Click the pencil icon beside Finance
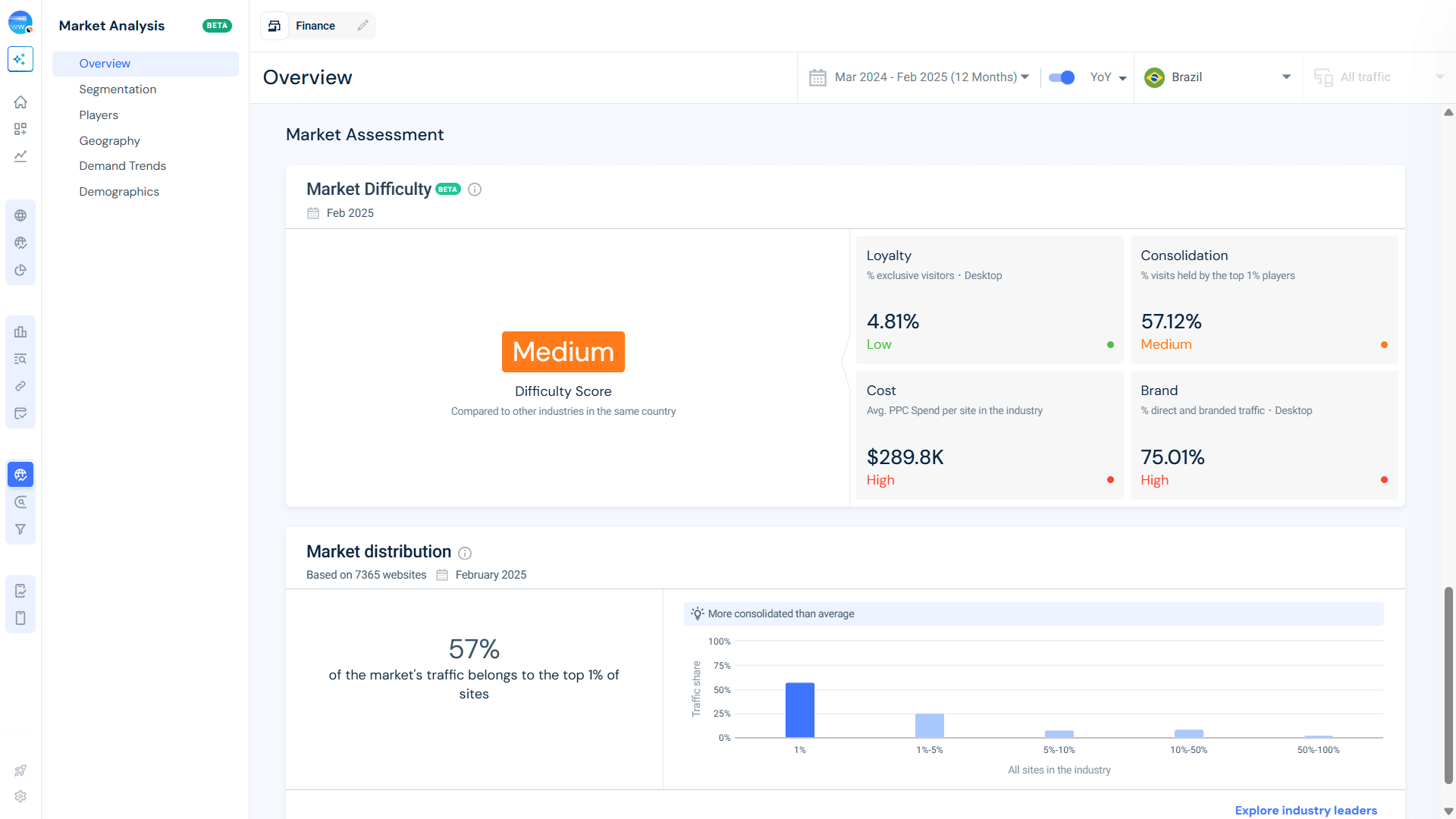1456x819 pixels. [x=362, y=26]
